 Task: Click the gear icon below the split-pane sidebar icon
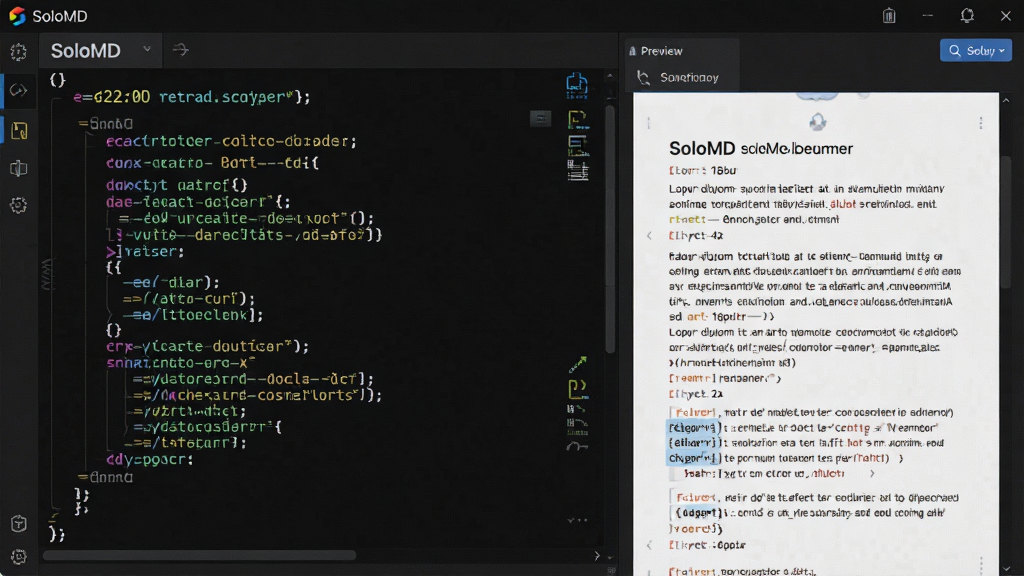[x=18, y=205]
